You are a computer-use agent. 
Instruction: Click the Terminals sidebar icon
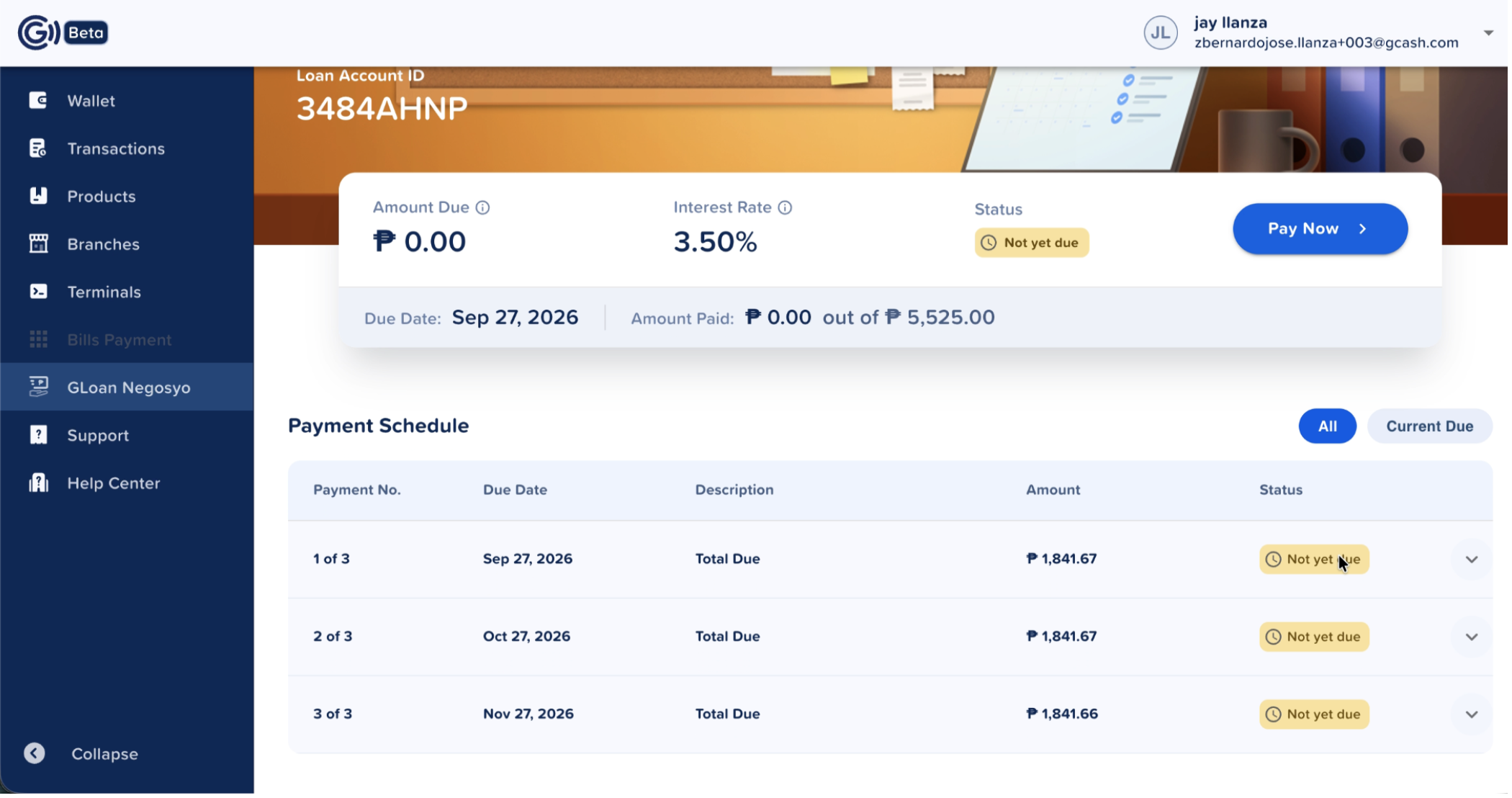(x=38, y=292)
